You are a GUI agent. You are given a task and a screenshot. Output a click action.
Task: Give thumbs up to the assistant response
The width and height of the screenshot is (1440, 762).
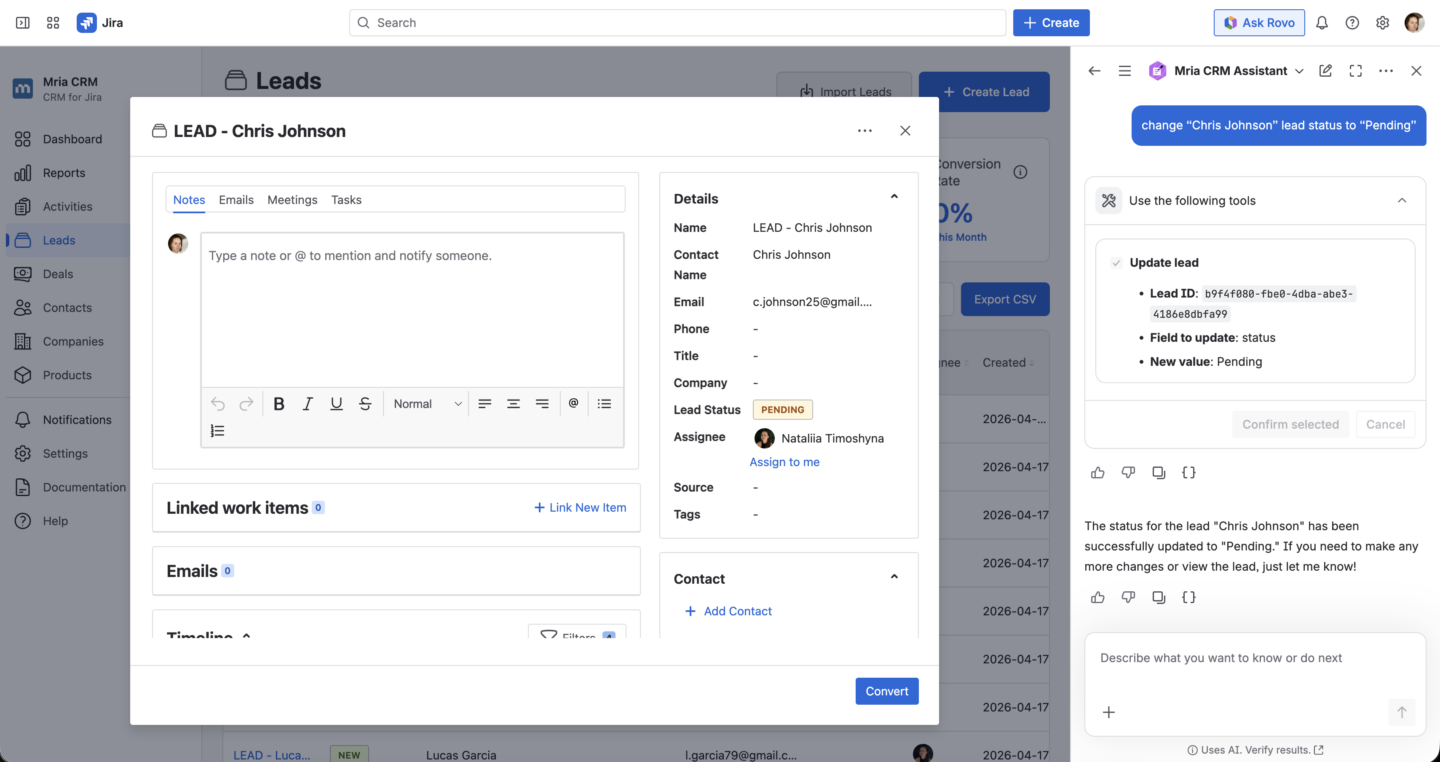[1097, 597]
